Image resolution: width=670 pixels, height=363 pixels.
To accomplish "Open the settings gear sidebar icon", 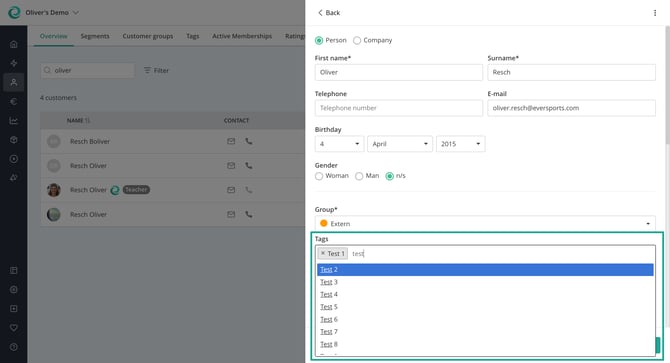I will pyautogui.click(x=14, y=290).
